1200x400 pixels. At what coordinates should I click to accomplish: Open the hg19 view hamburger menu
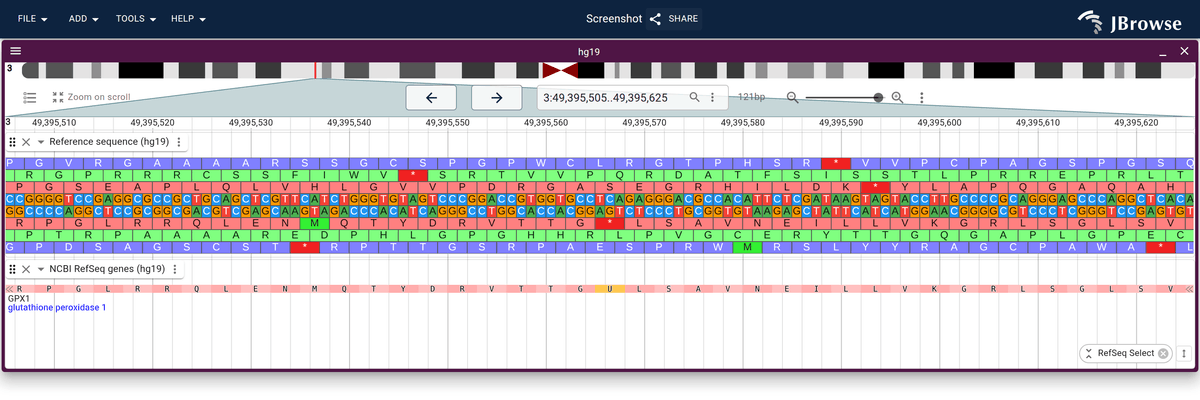click(16, 51)
